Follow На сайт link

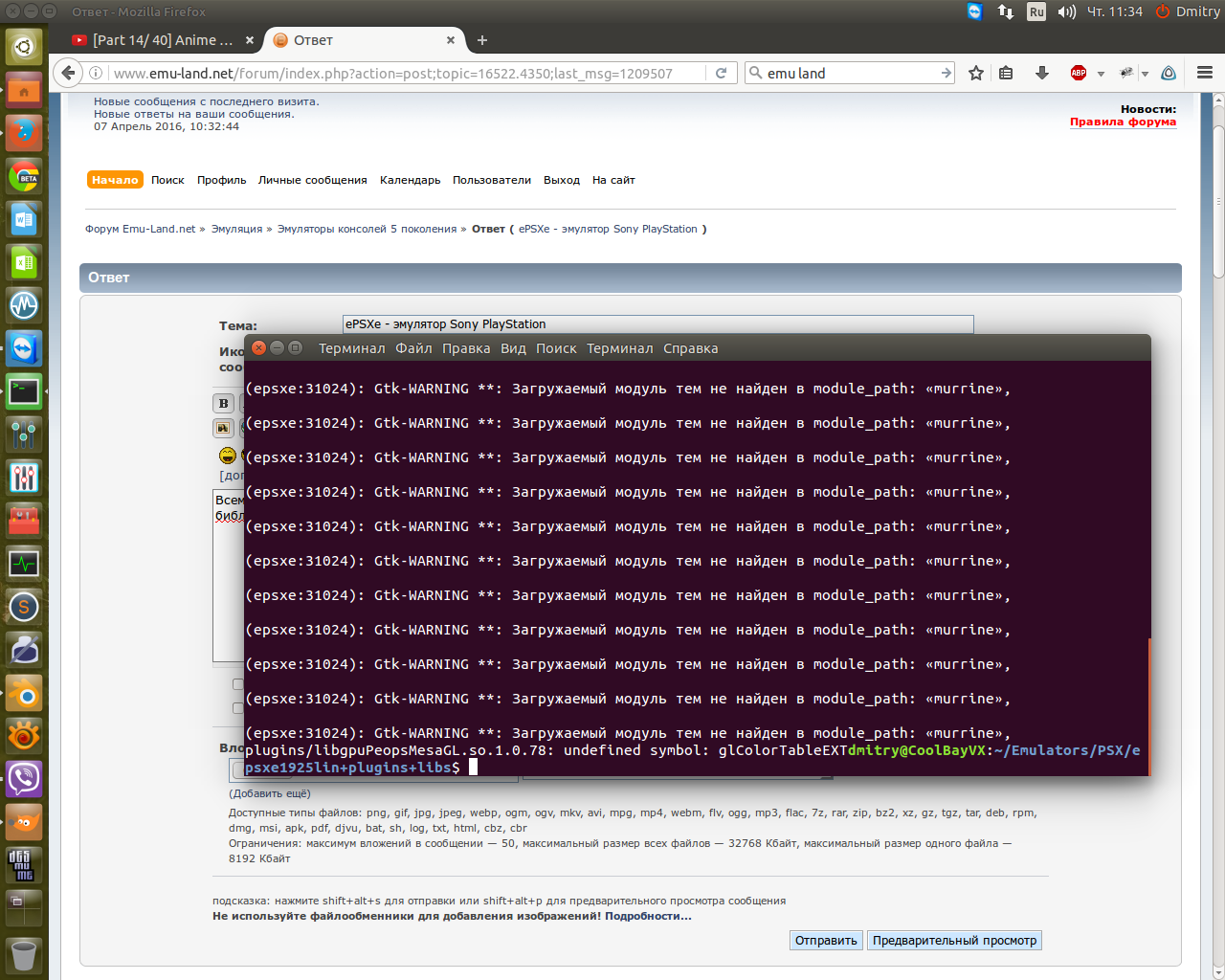pyautogui.click(x=613, y=180)
